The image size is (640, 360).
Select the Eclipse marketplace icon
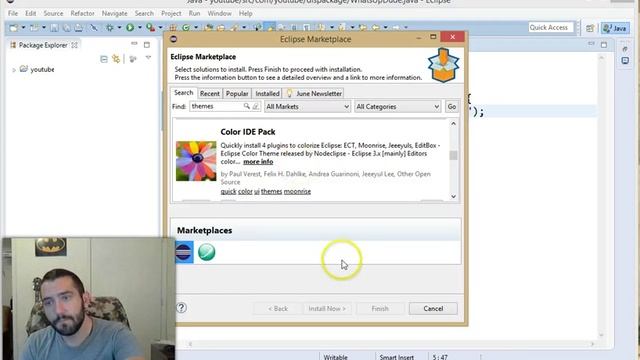184,252
